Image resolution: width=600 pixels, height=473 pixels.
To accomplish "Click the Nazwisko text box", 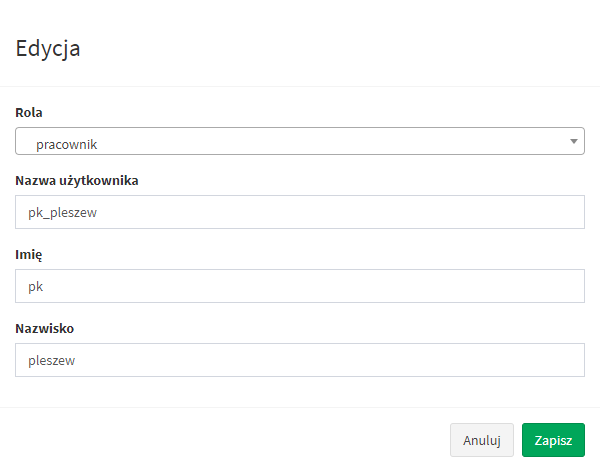I will tap(300, 360).
